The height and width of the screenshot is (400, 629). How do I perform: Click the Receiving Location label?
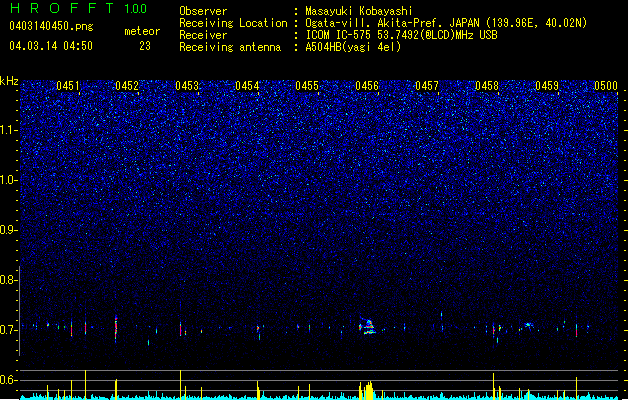[x=233, y=23]
